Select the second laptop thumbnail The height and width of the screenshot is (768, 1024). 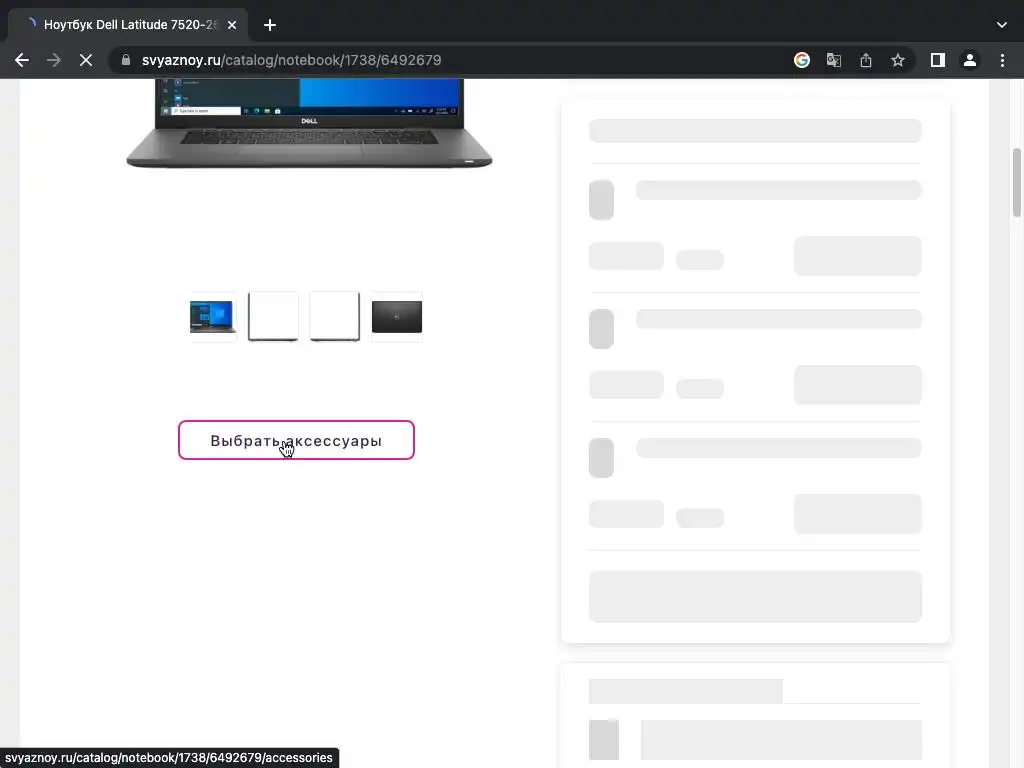273,317
